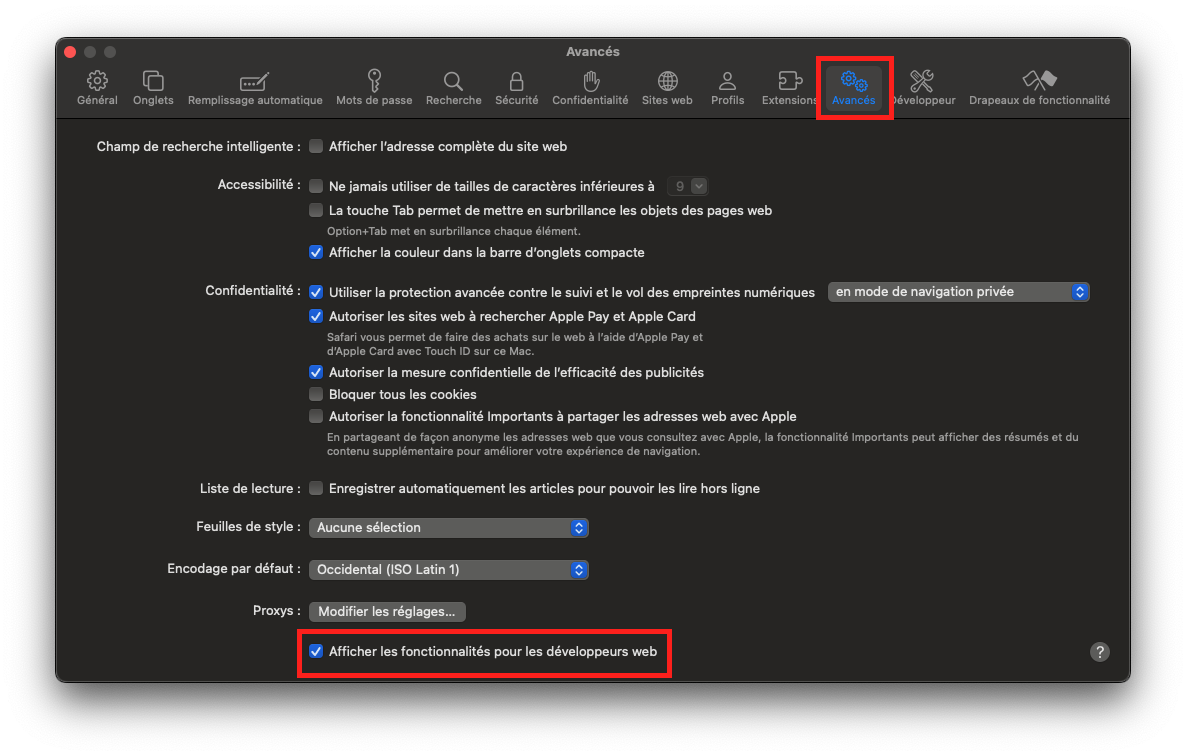The width and height of the screenshot is (1186, 756).
Task: Open the Onglets tabs icon
Action: [x=153, y=80]
